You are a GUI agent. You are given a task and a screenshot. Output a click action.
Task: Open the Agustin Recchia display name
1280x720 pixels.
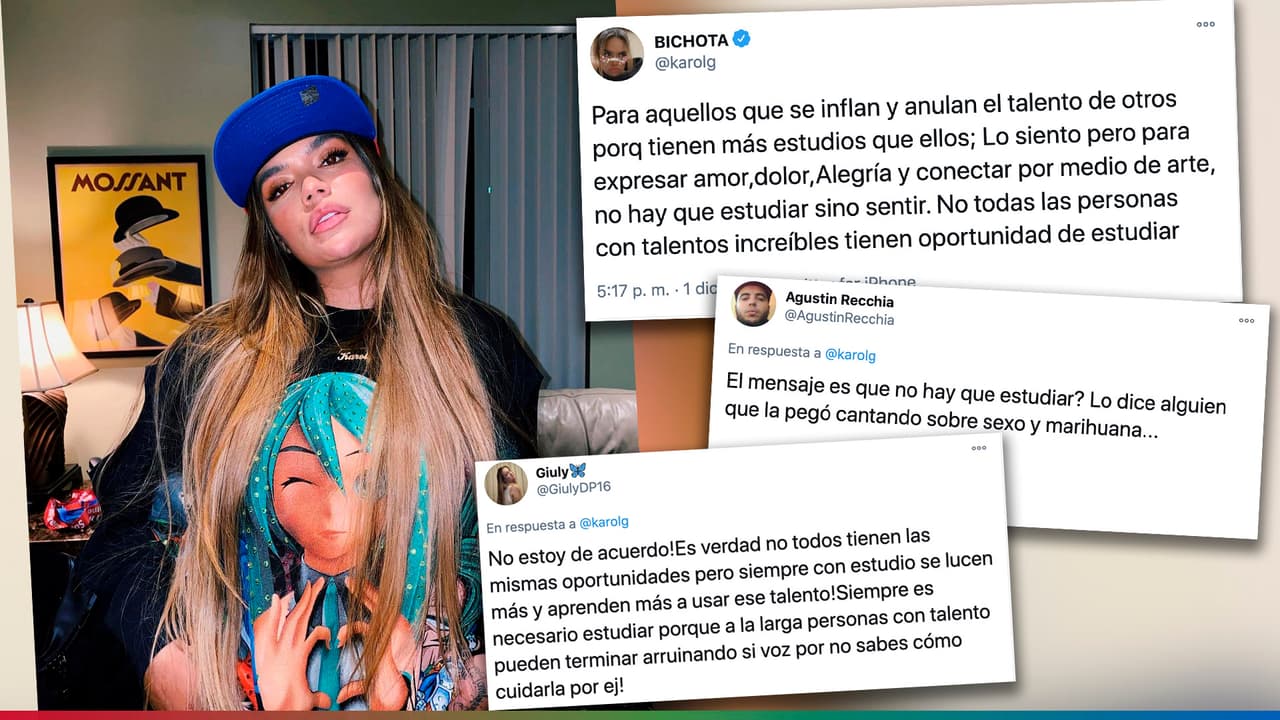[840, 299]
